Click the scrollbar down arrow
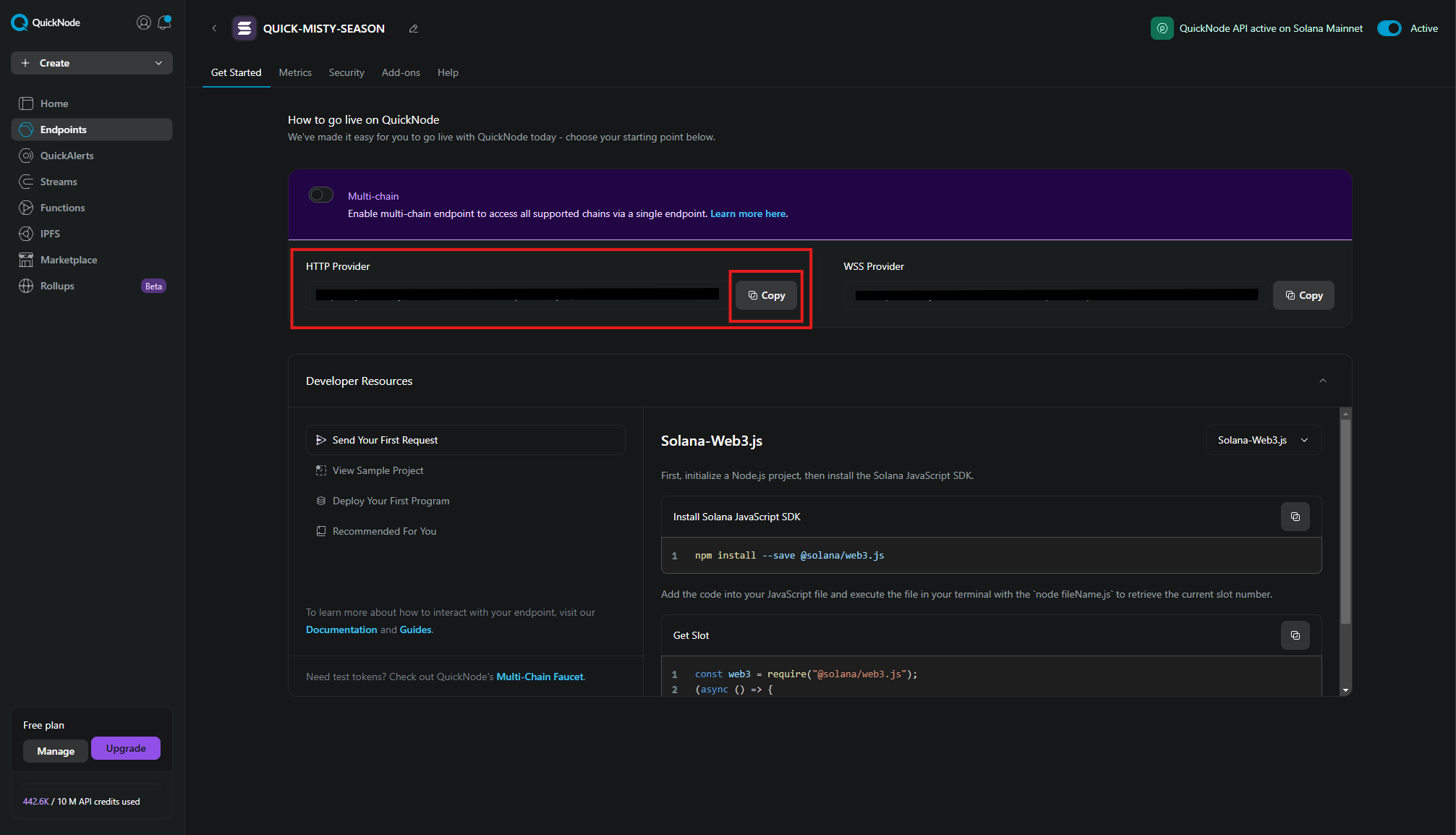1456x835 pixels. (x=1345, y=690)
